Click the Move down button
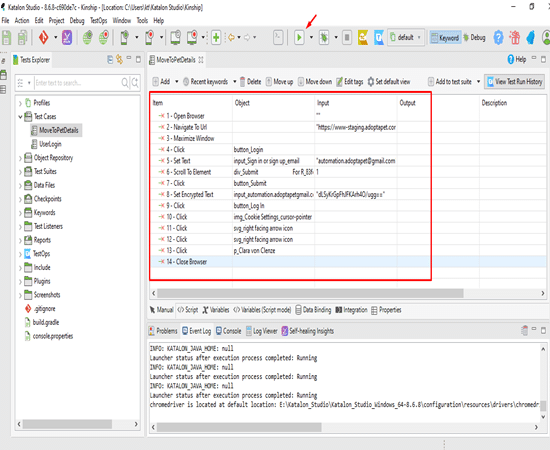Screen dimensions: 550x450 pos(315,82)
